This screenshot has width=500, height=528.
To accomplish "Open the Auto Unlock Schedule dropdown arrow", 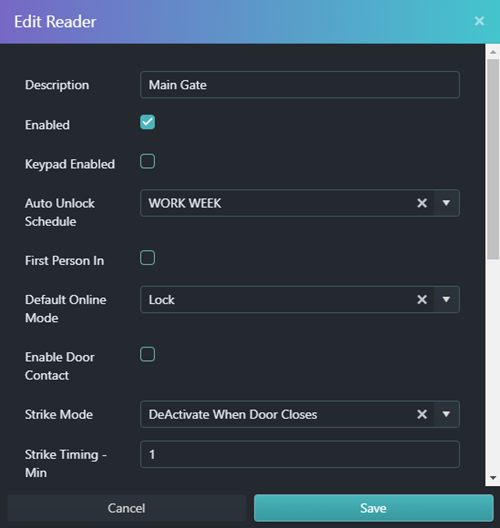I will (446, 203).
